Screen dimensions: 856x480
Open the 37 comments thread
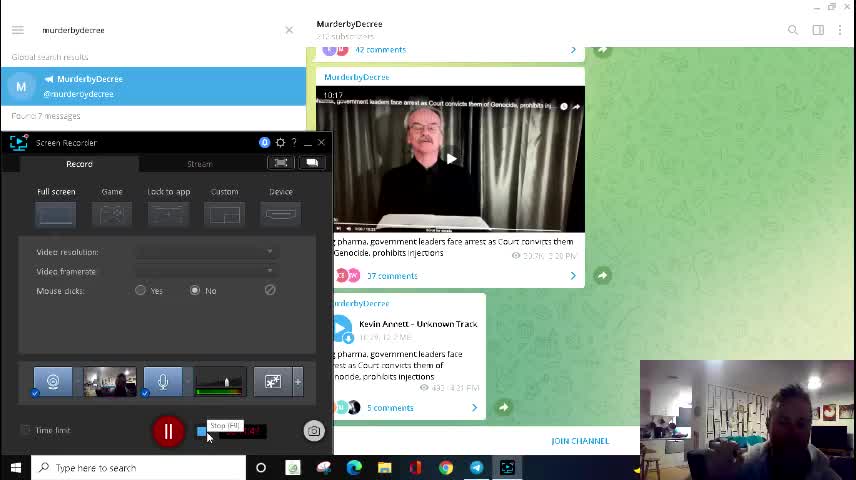[x=392, y=276]
